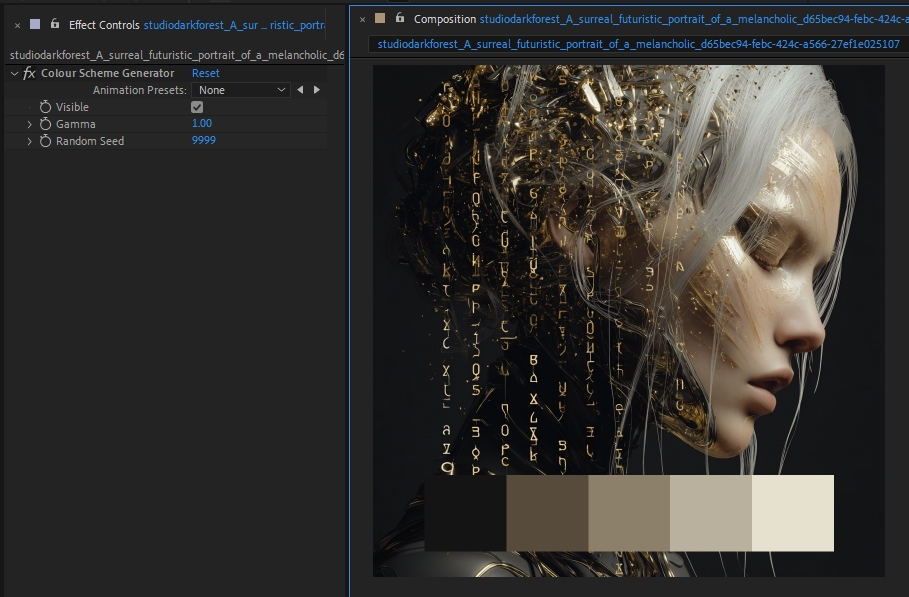
Task: Select the Effect Controls panel tab
Action: [104, 25]
